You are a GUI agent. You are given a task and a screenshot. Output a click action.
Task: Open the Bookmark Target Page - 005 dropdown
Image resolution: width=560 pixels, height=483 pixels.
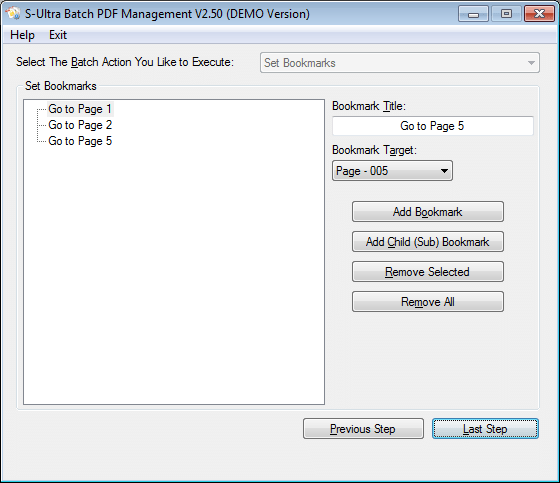392,171
